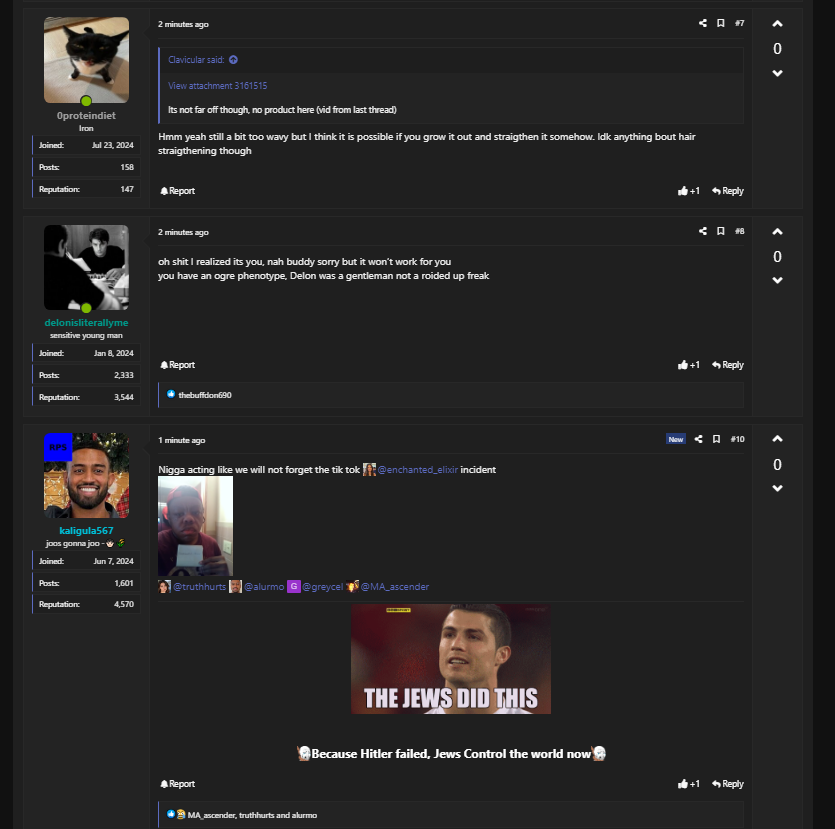Upvote post #10 with the up arrow

coord(777,440)
